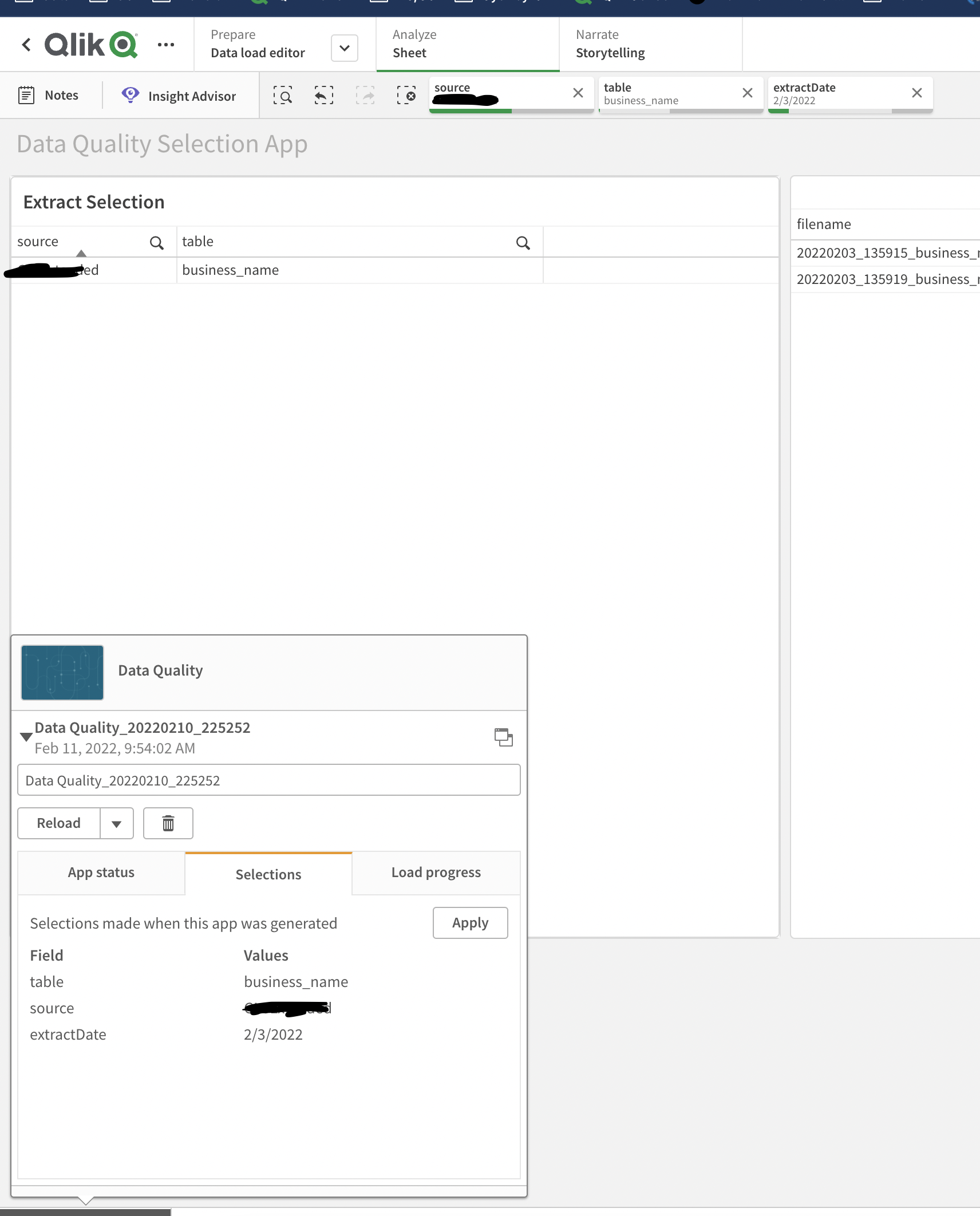Open the Load progress tab
This screenshot has height=1216, width=980.
pyautogui.click(x=436, y=872)
